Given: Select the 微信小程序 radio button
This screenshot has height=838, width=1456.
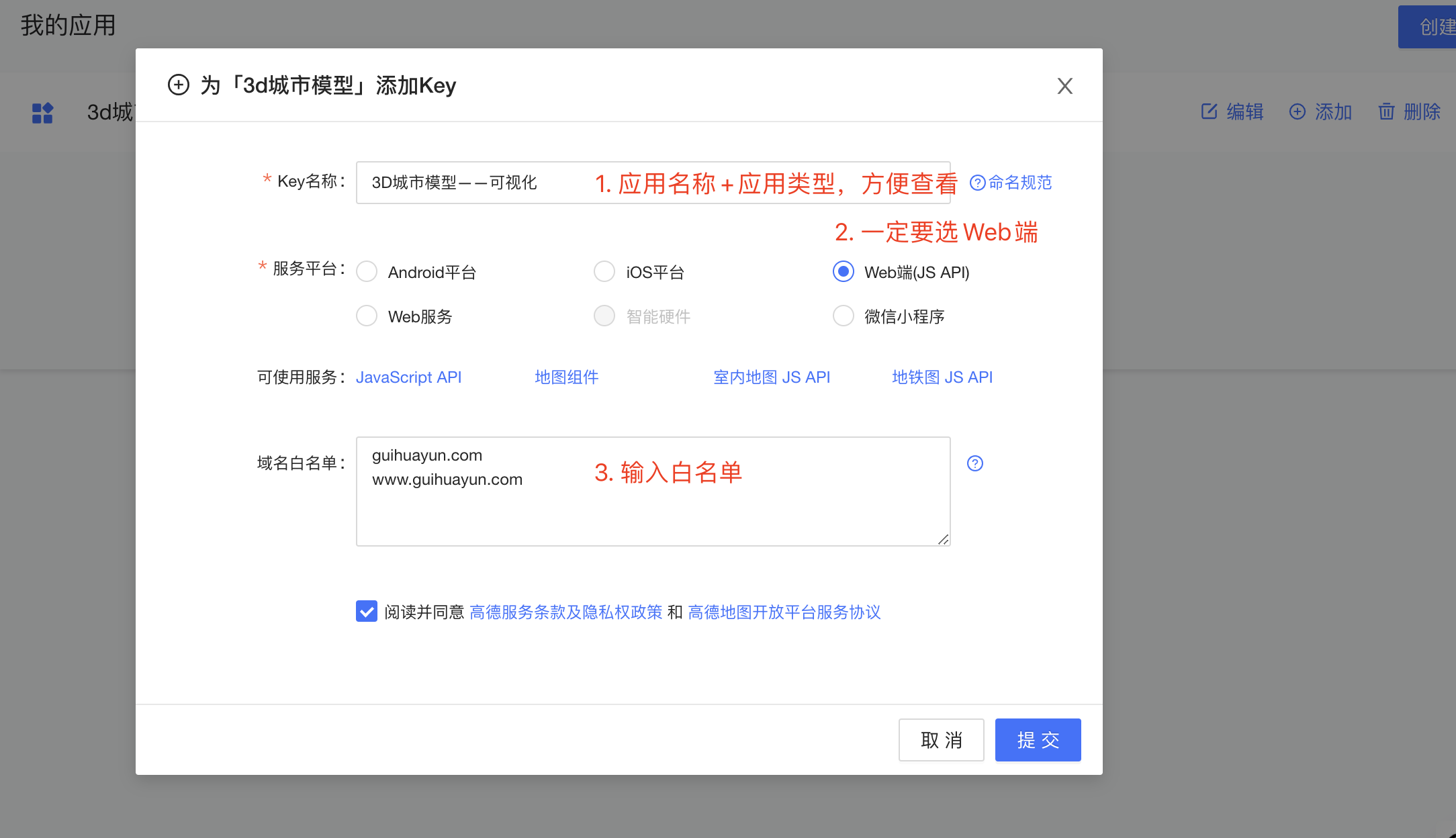Looking at the screenshot, I should (x=844, y=316).
